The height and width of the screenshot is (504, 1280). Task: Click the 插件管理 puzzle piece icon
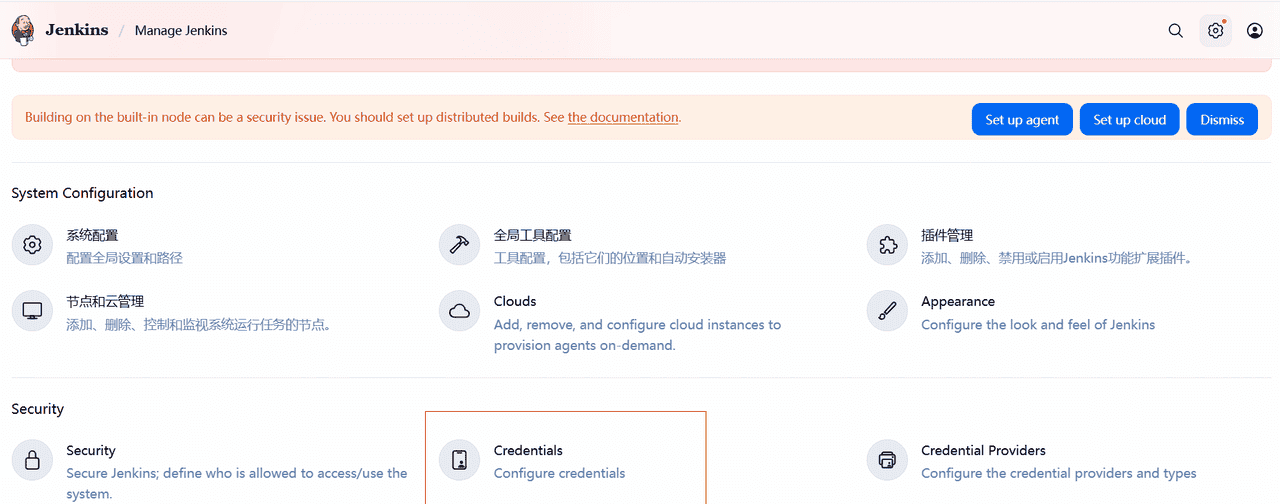[887, 245]
